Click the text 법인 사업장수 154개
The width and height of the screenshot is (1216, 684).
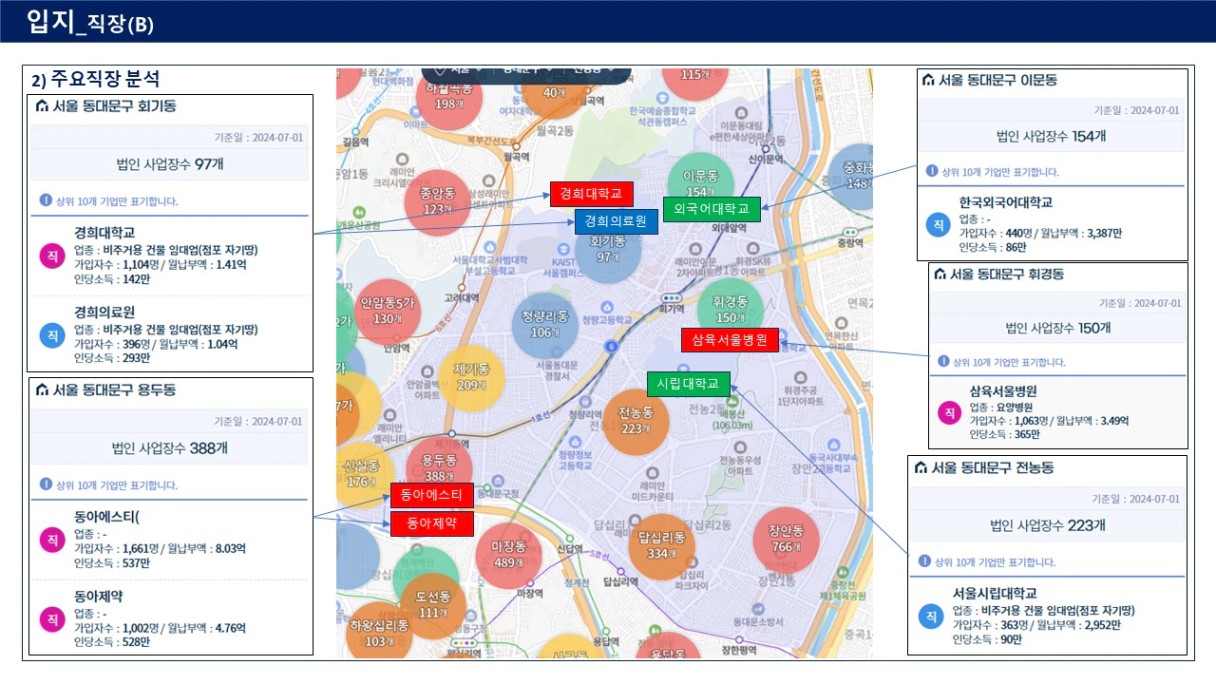click(x=1051, y=136)
